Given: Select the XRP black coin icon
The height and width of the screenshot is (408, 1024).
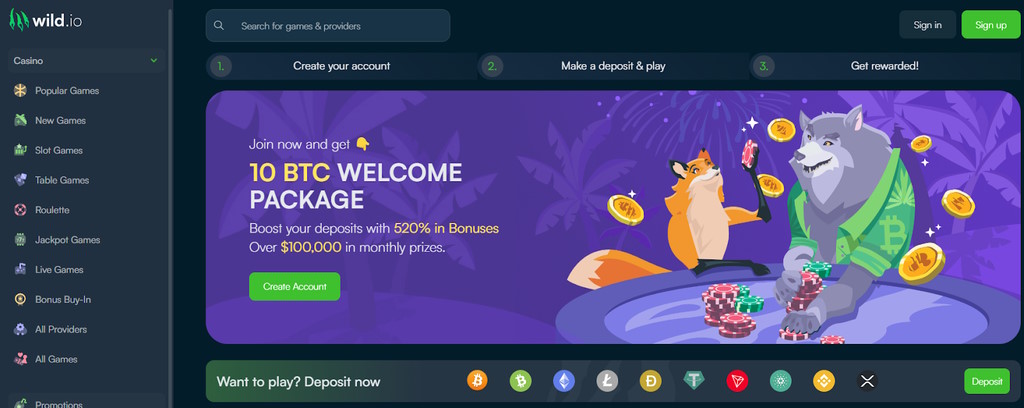Looking at the screenshot, I should (x=867, y=381).
